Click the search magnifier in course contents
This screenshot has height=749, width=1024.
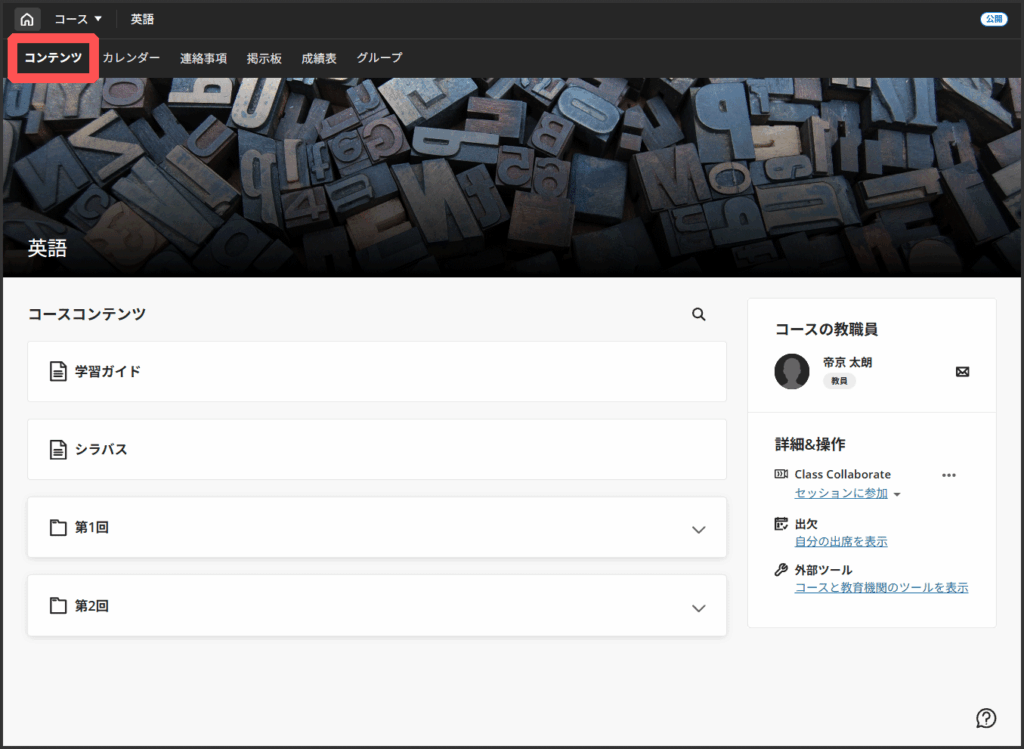pyautogui.click(x=699, y=314)
